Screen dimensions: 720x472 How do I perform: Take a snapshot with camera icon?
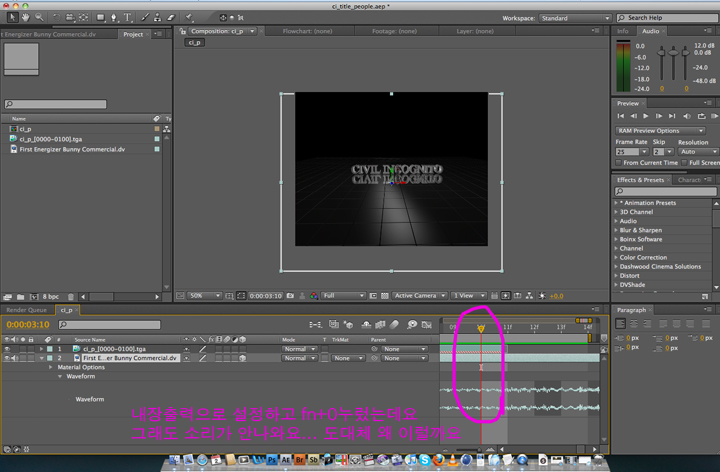point(290,296)
